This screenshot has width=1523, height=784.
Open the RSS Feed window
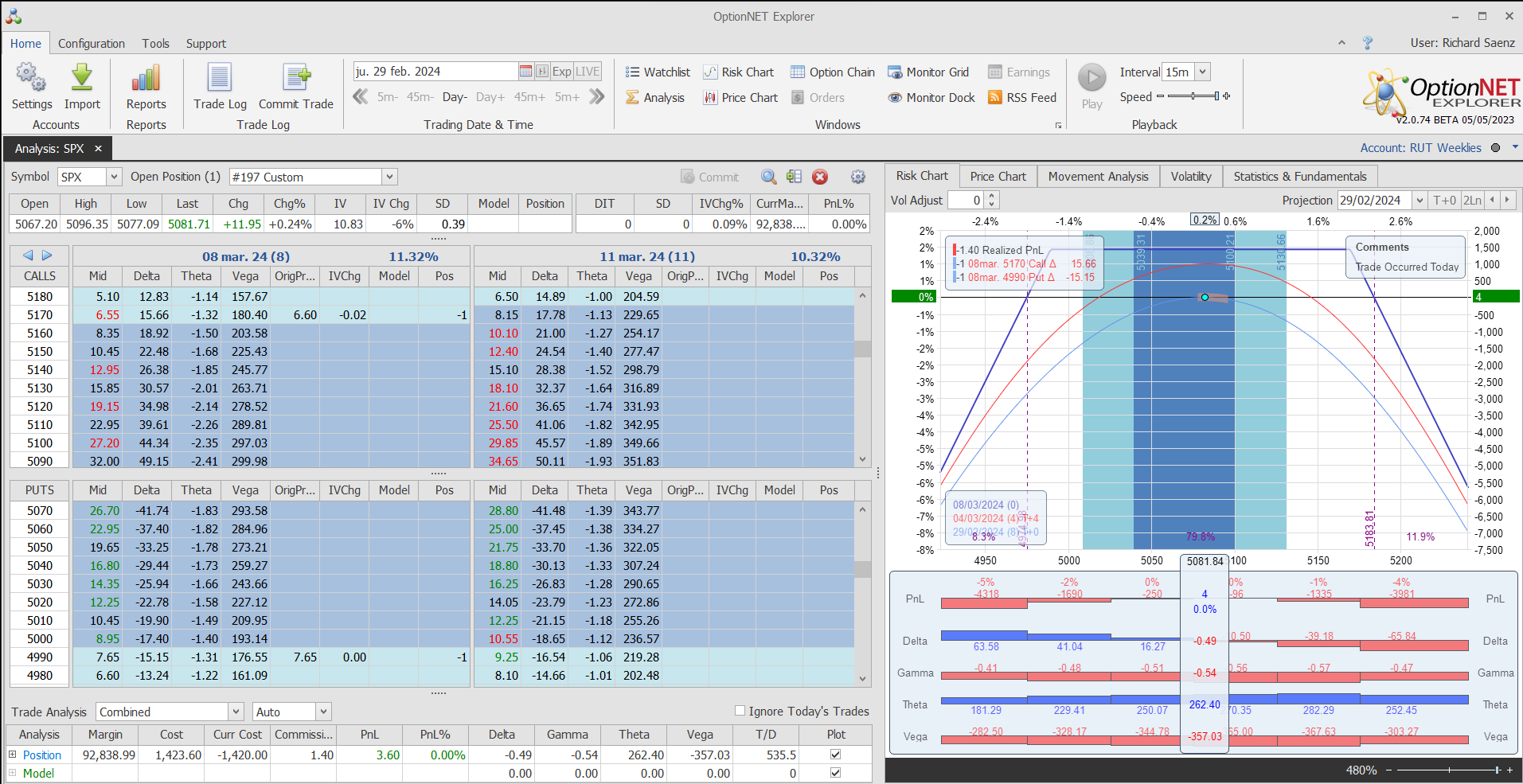point(1021,98)
